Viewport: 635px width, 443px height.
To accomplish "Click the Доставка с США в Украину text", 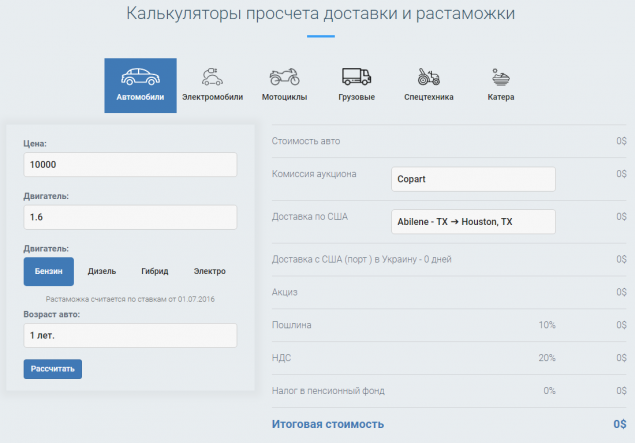I will click(361, 259).
